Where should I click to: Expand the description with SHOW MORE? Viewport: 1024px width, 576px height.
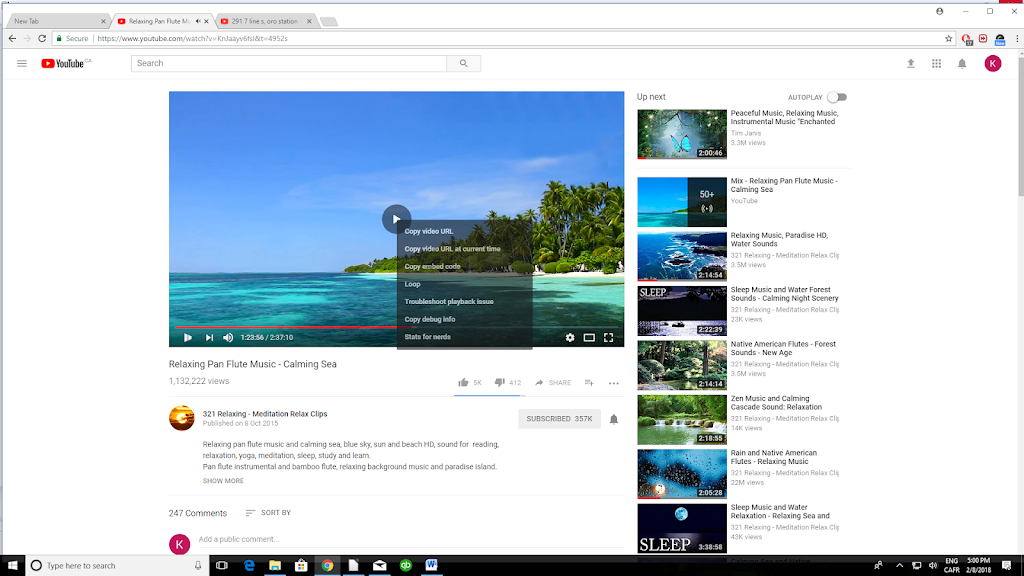tap(223, 481)
